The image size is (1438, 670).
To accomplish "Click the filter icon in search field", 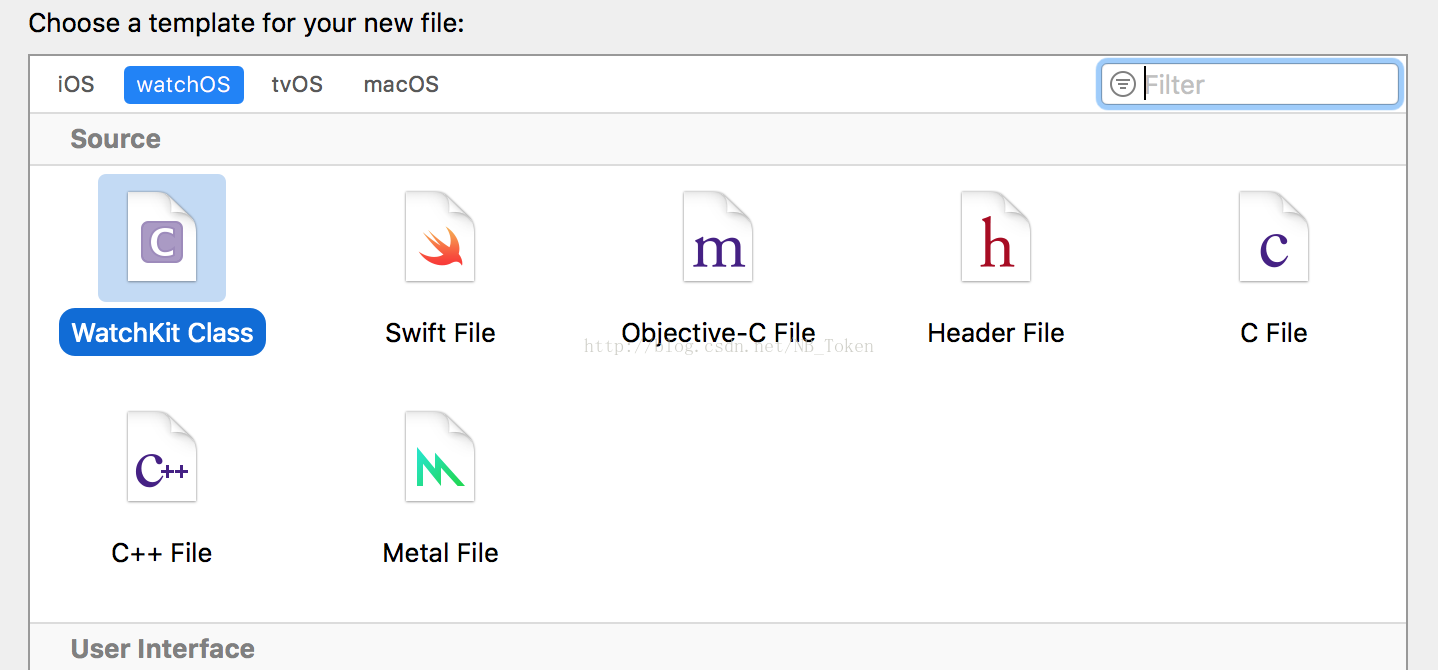I will [x=1123, y=84].
